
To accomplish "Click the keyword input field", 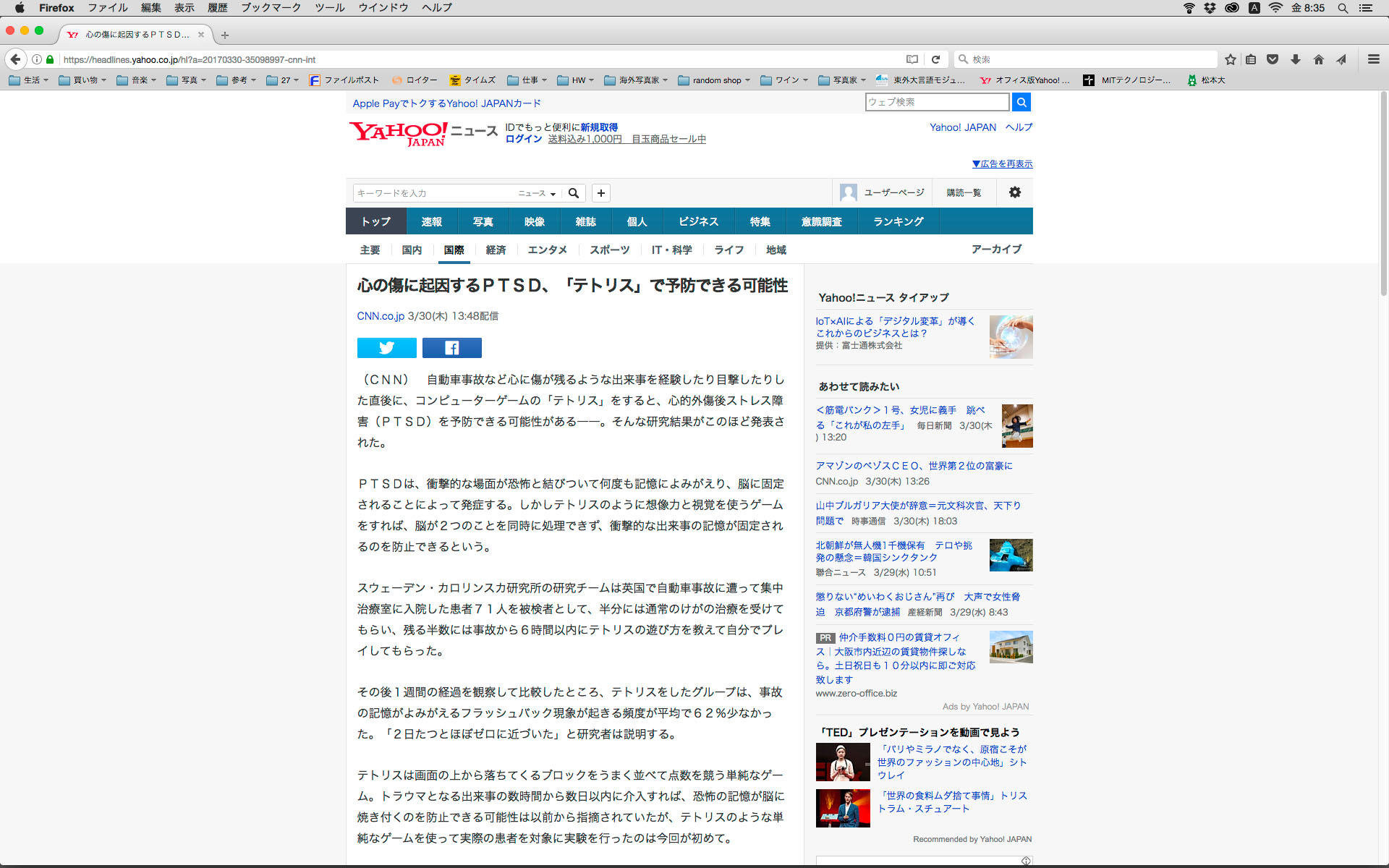I will [434, 193].
